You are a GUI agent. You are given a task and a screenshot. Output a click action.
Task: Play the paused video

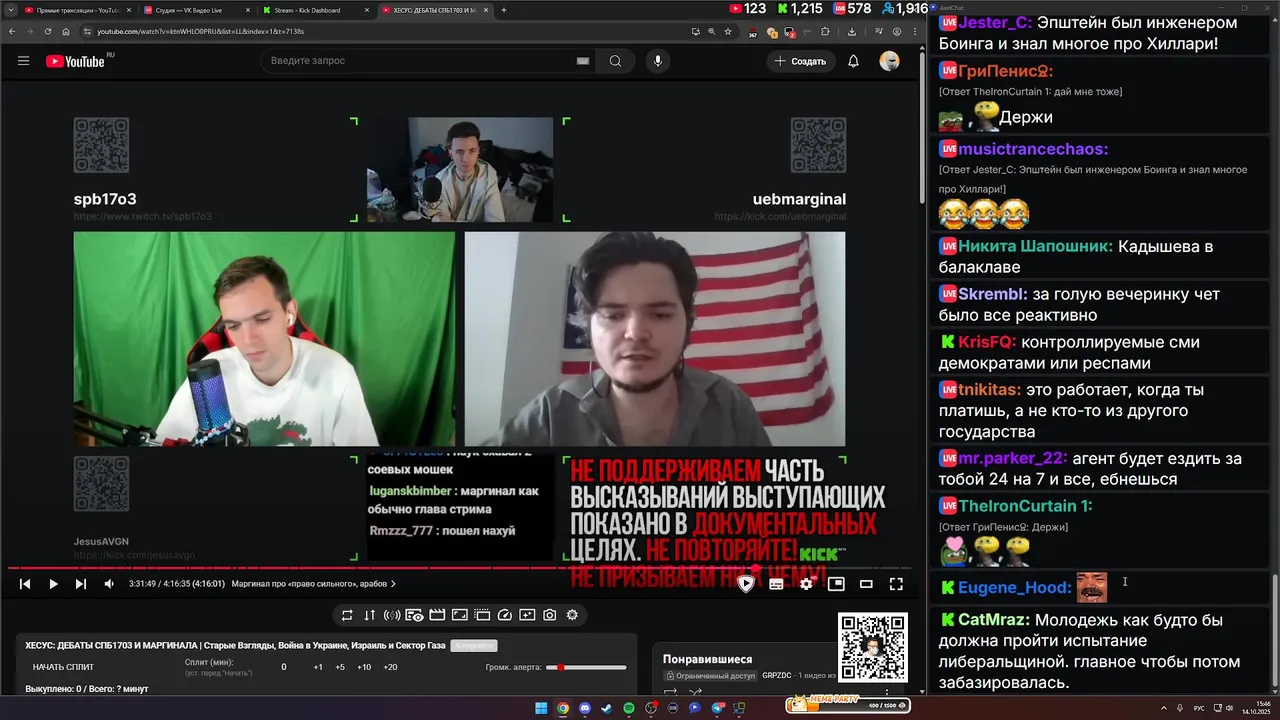click(x=53, y=584)
